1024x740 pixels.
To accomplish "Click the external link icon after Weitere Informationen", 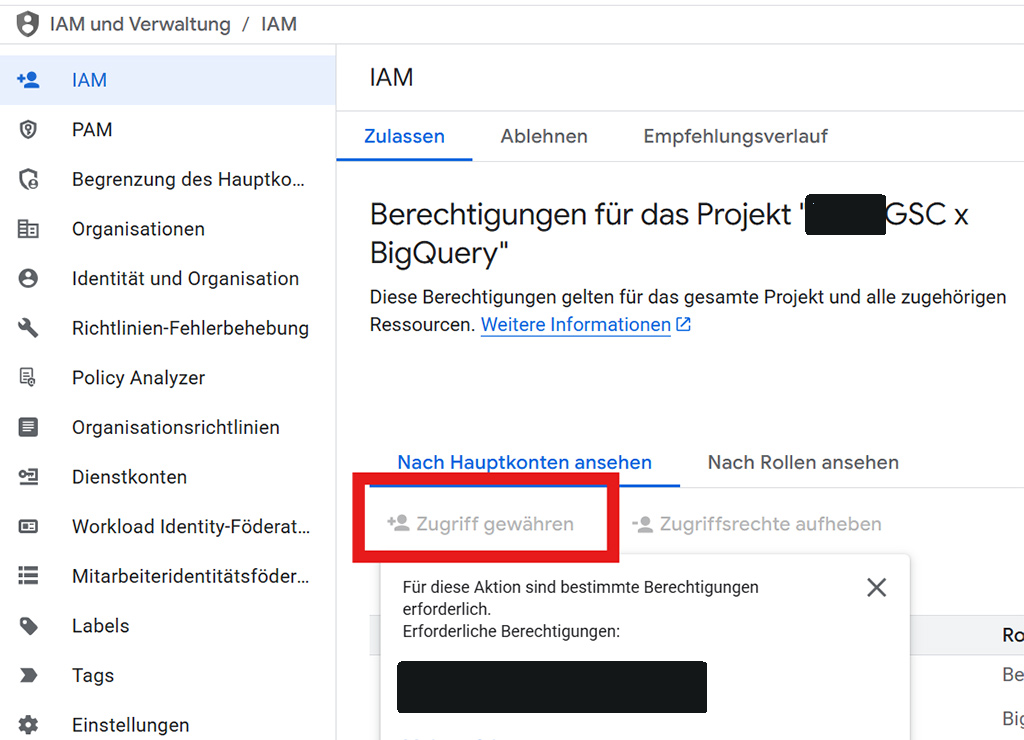I will click(x=683, y=325).
